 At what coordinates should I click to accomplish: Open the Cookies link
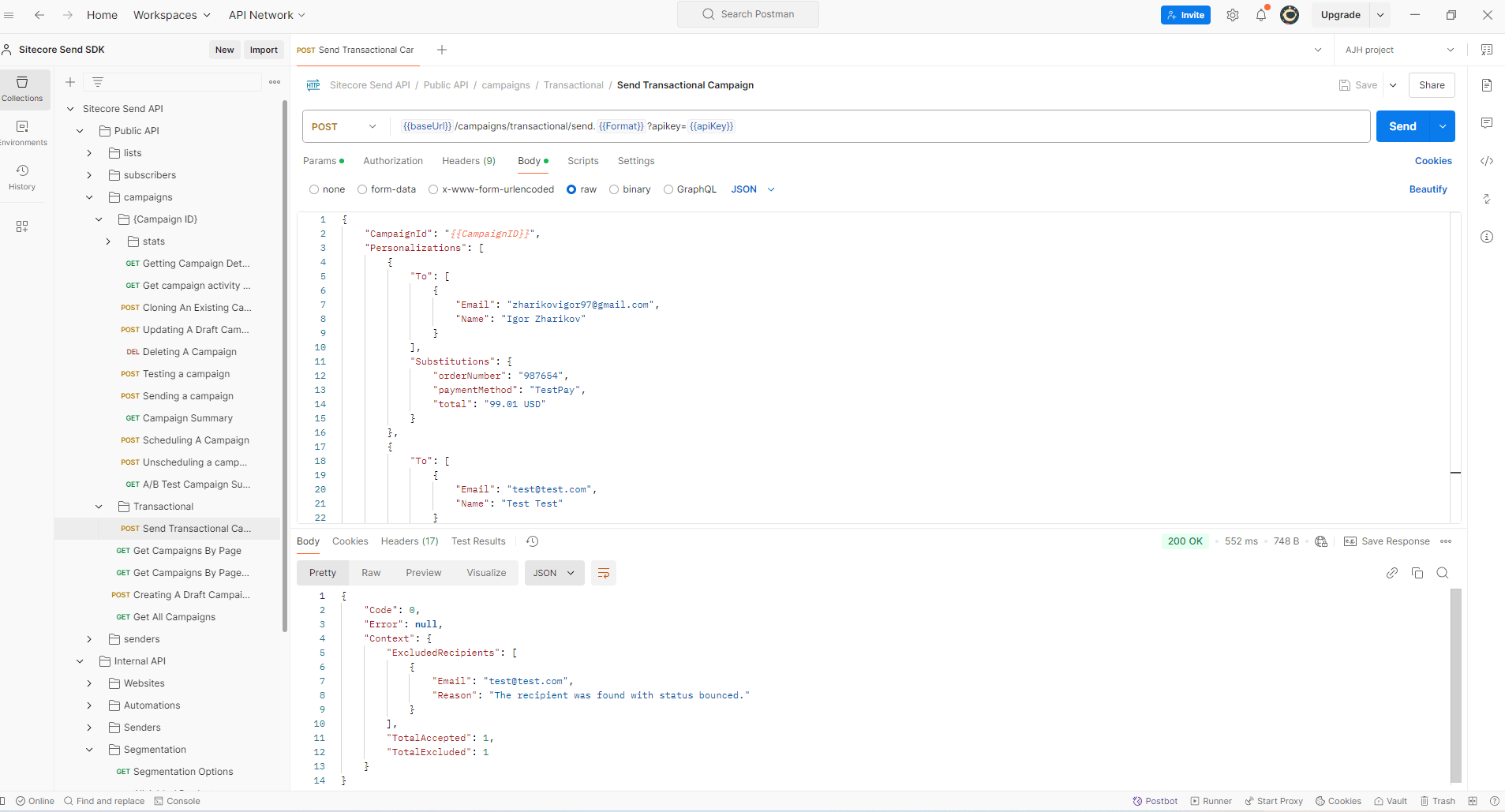click(x=1433, y=161)
